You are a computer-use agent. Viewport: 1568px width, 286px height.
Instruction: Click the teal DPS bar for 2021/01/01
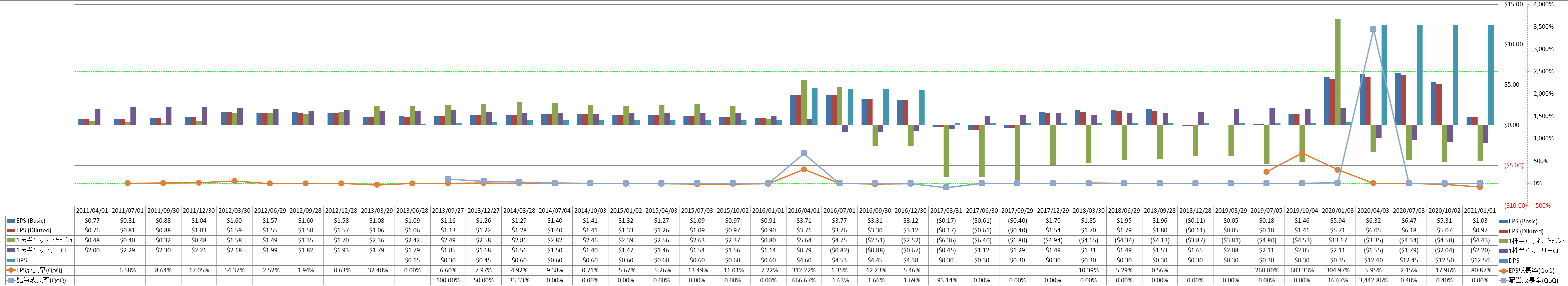[1491, 75]
